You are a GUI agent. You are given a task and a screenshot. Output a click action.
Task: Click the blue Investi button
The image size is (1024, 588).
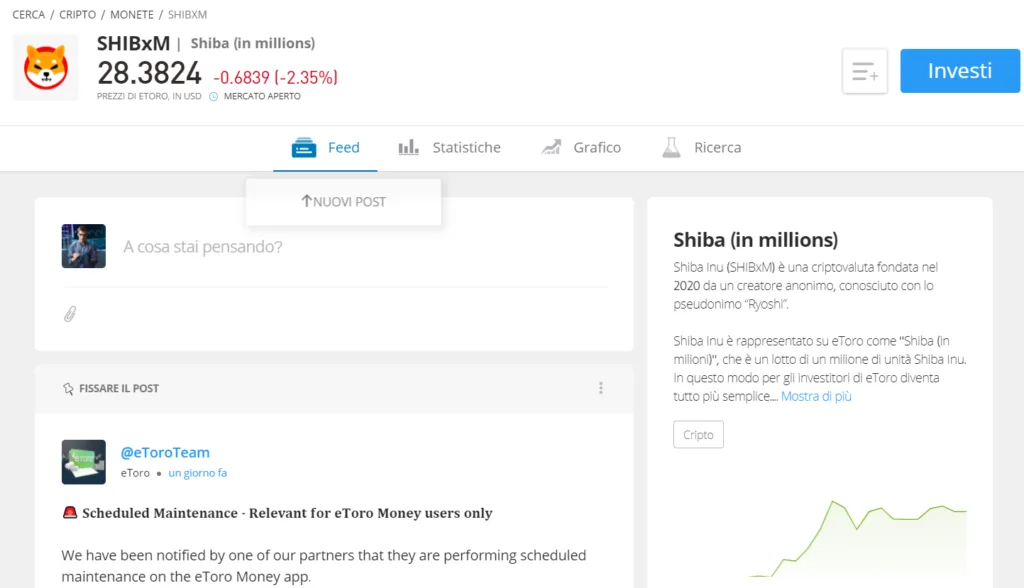coord(959,71)
